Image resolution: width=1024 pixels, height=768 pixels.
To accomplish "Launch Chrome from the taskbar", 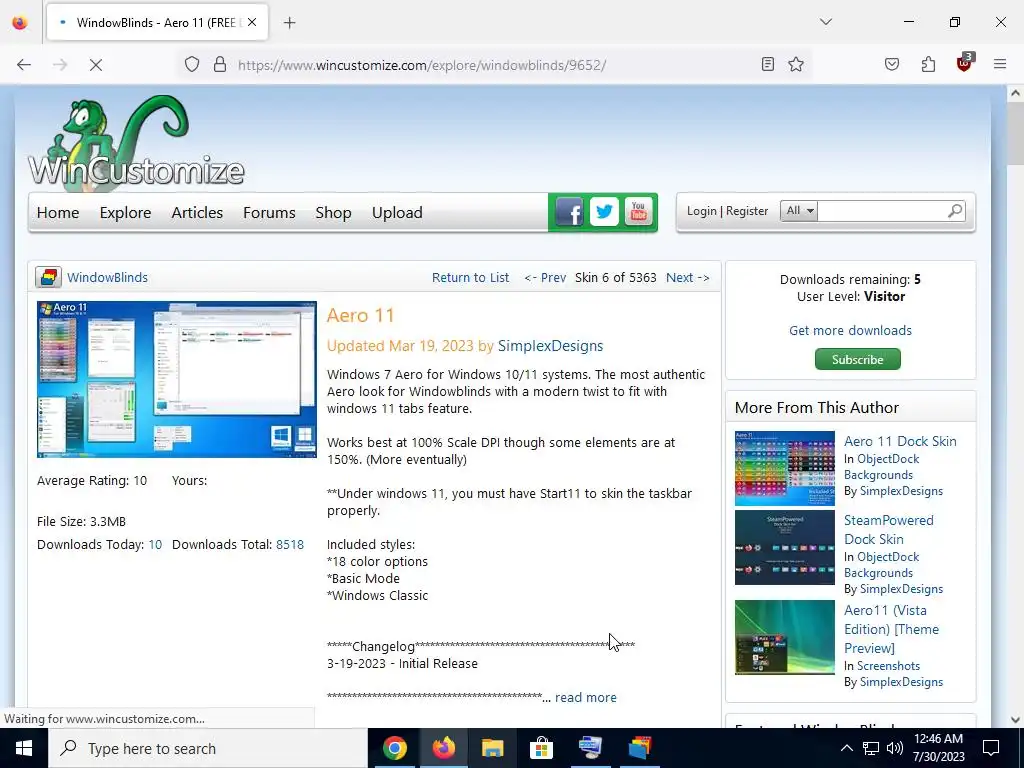I will coord(394,748).
